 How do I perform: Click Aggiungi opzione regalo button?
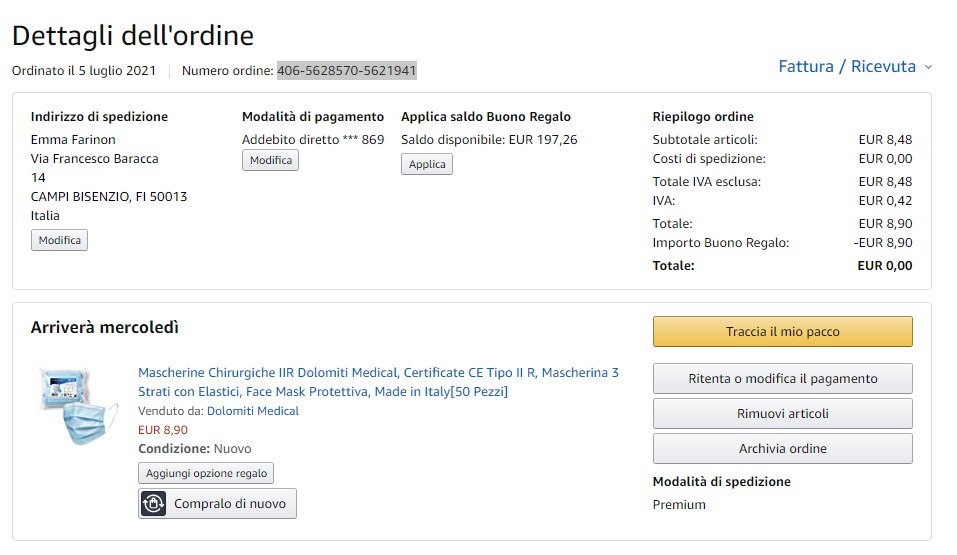(205, 473)
